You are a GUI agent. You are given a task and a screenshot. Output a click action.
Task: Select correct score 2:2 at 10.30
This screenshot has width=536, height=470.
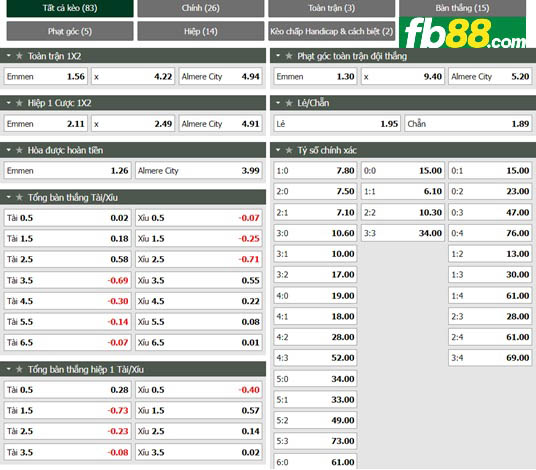(403, 212)
